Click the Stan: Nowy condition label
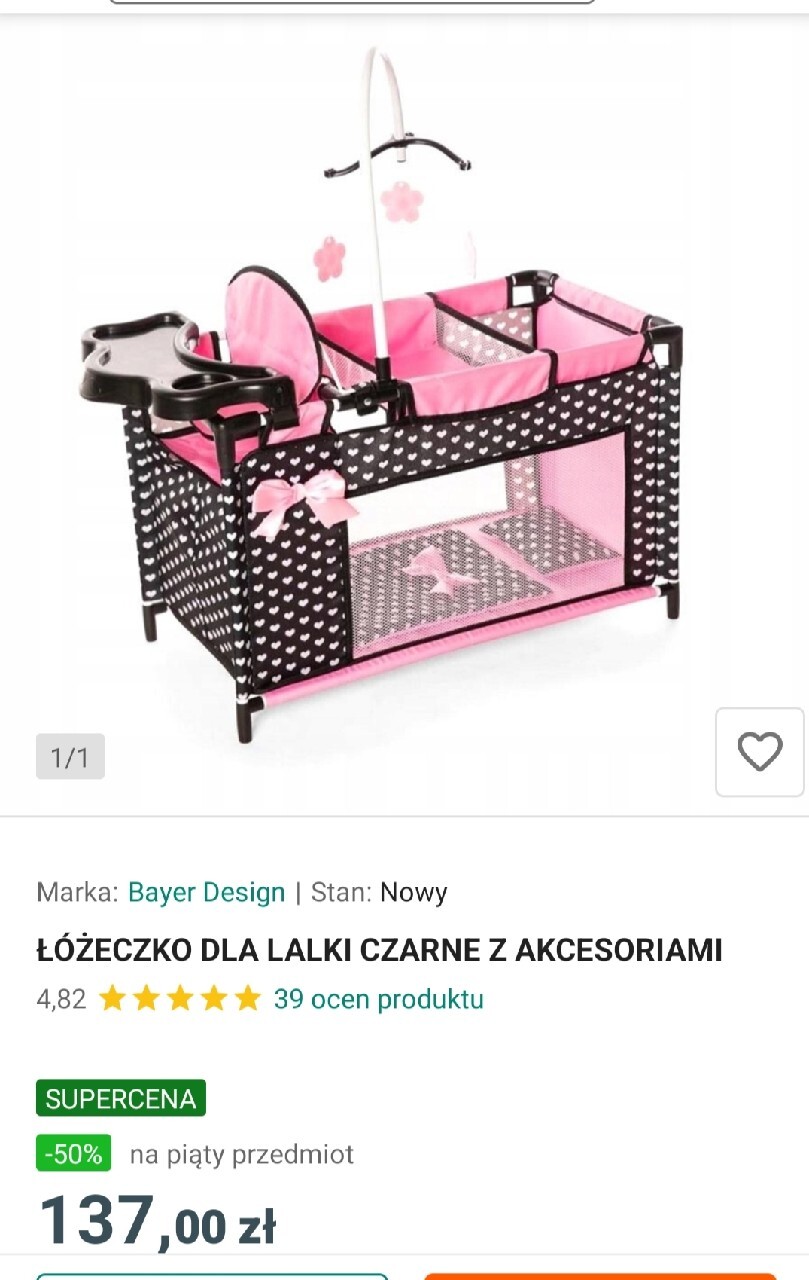The image size is (809, 1280). point(379,892)
